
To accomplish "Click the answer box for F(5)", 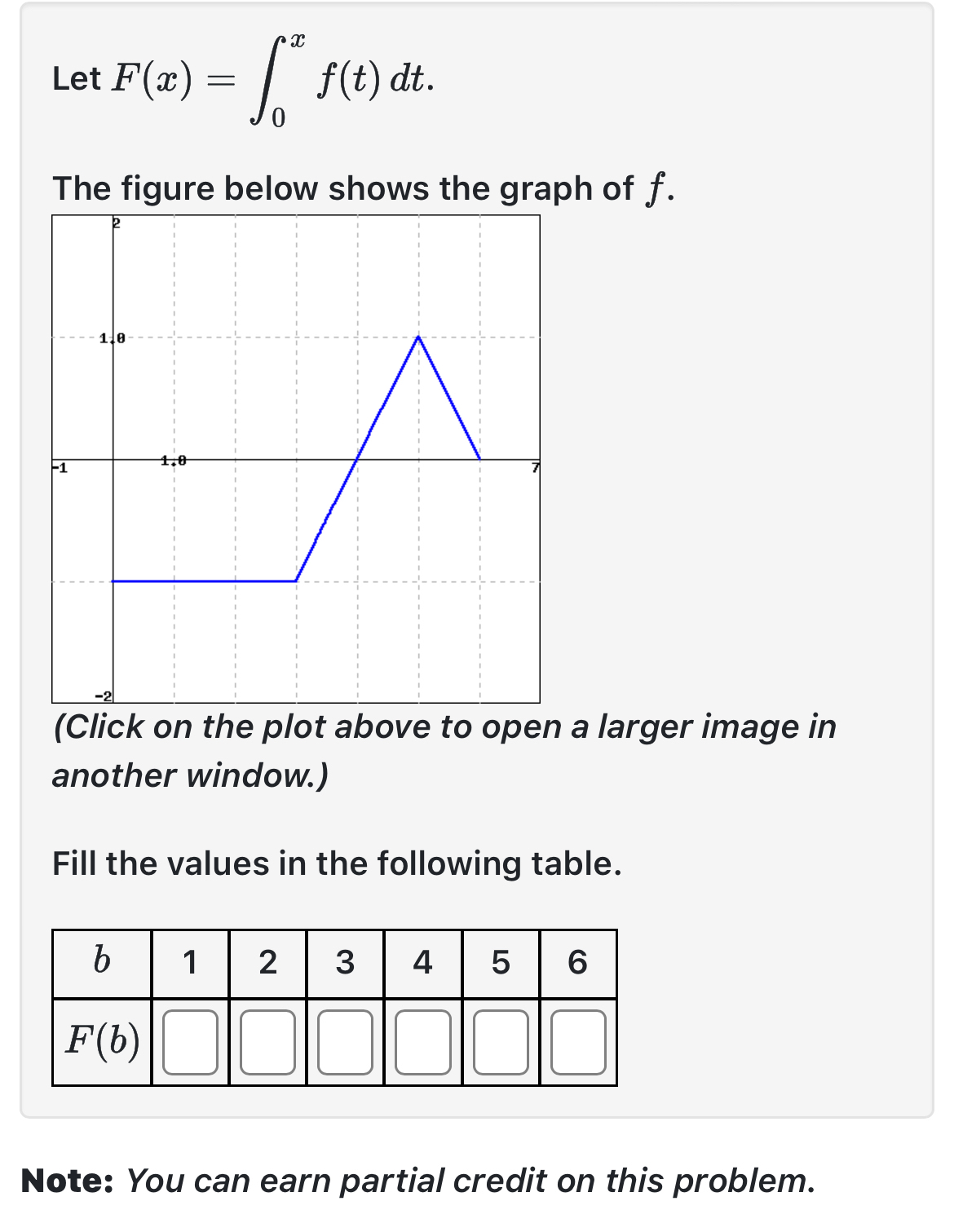I will pyautogui.click(x=500, y=1040).
